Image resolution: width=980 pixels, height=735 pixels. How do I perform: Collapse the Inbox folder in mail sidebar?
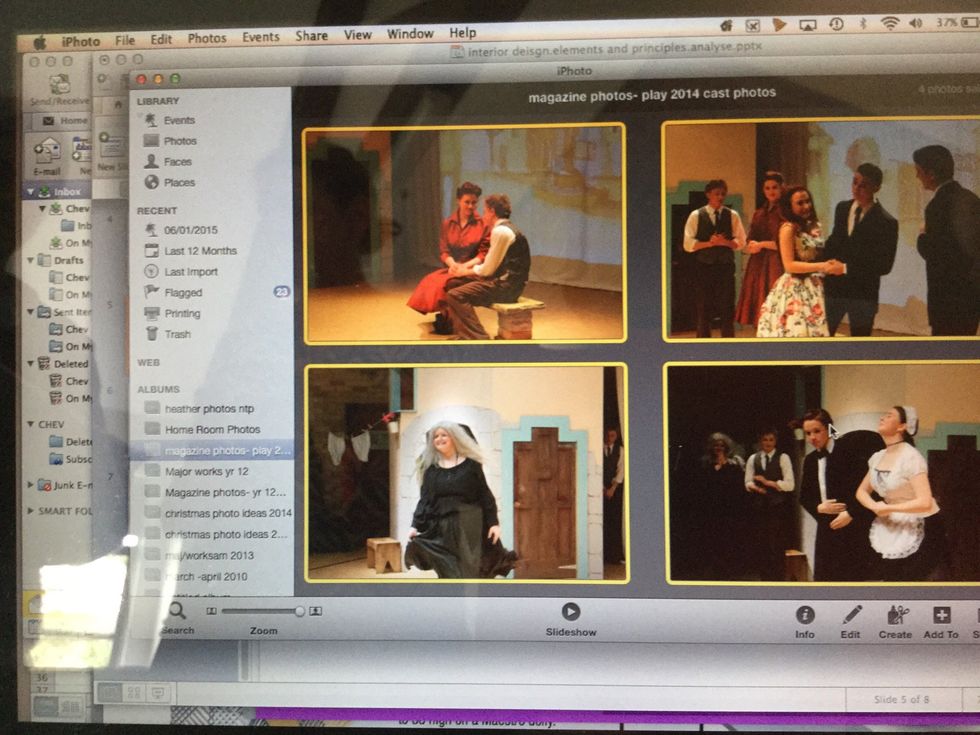click(31, 191)
